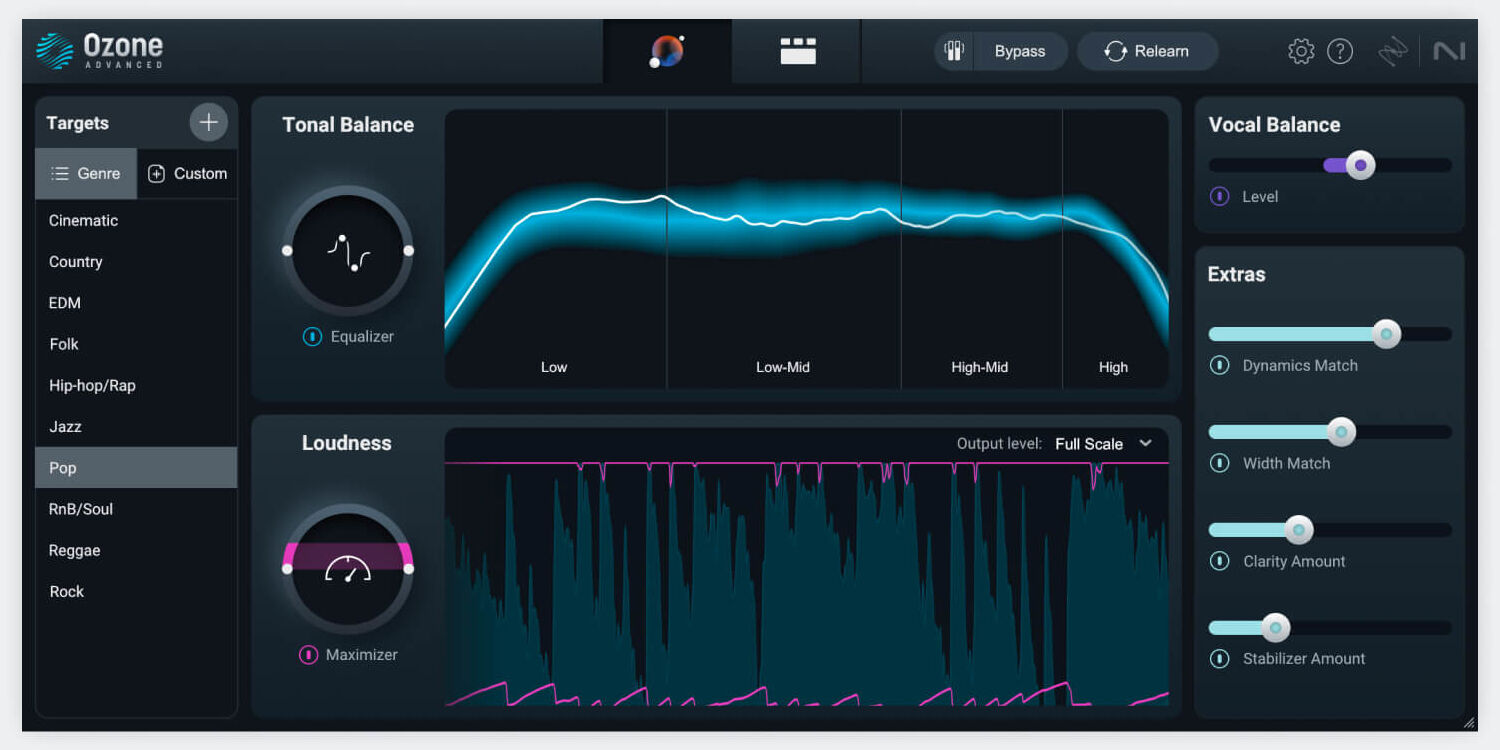This screenshot has height=750, width=1500.
Task: Switch to the Custom targets tab
Action: pos(188,174)
